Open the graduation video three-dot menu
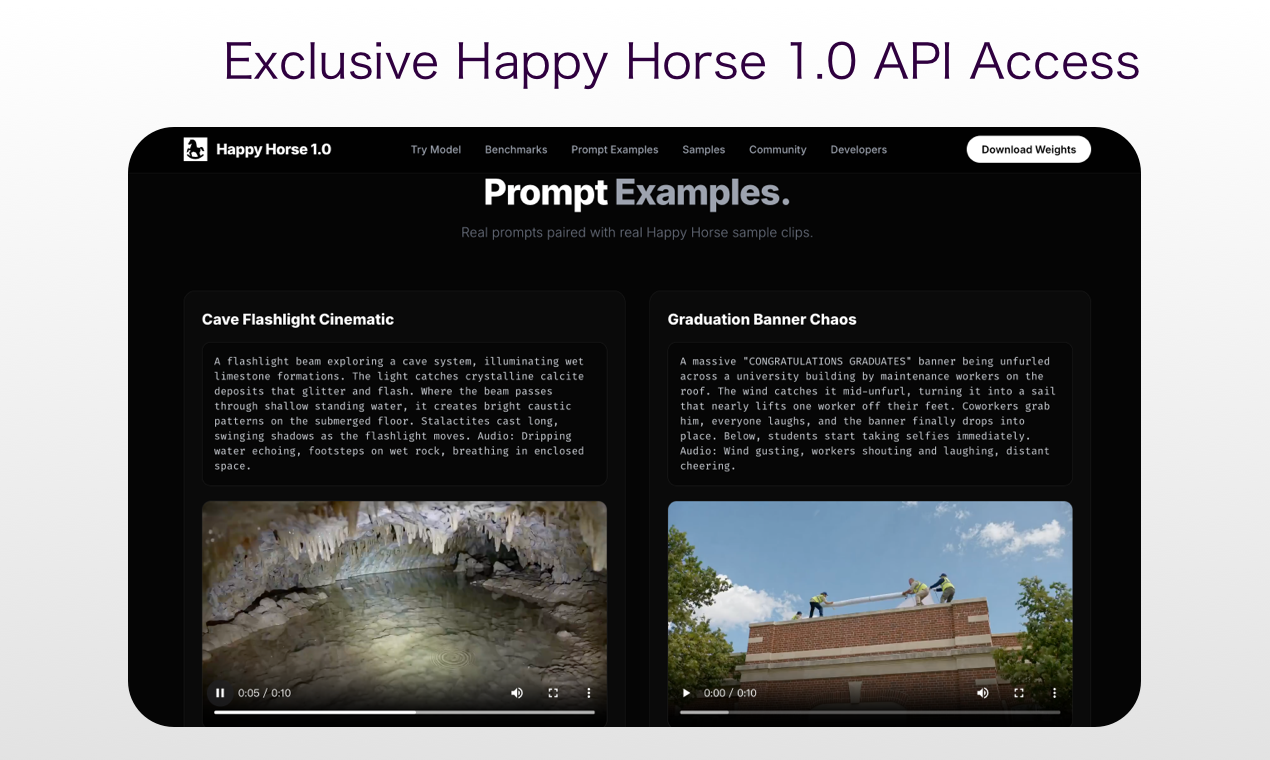This screenshot has width=1270, height=760. click(1054, 692)
